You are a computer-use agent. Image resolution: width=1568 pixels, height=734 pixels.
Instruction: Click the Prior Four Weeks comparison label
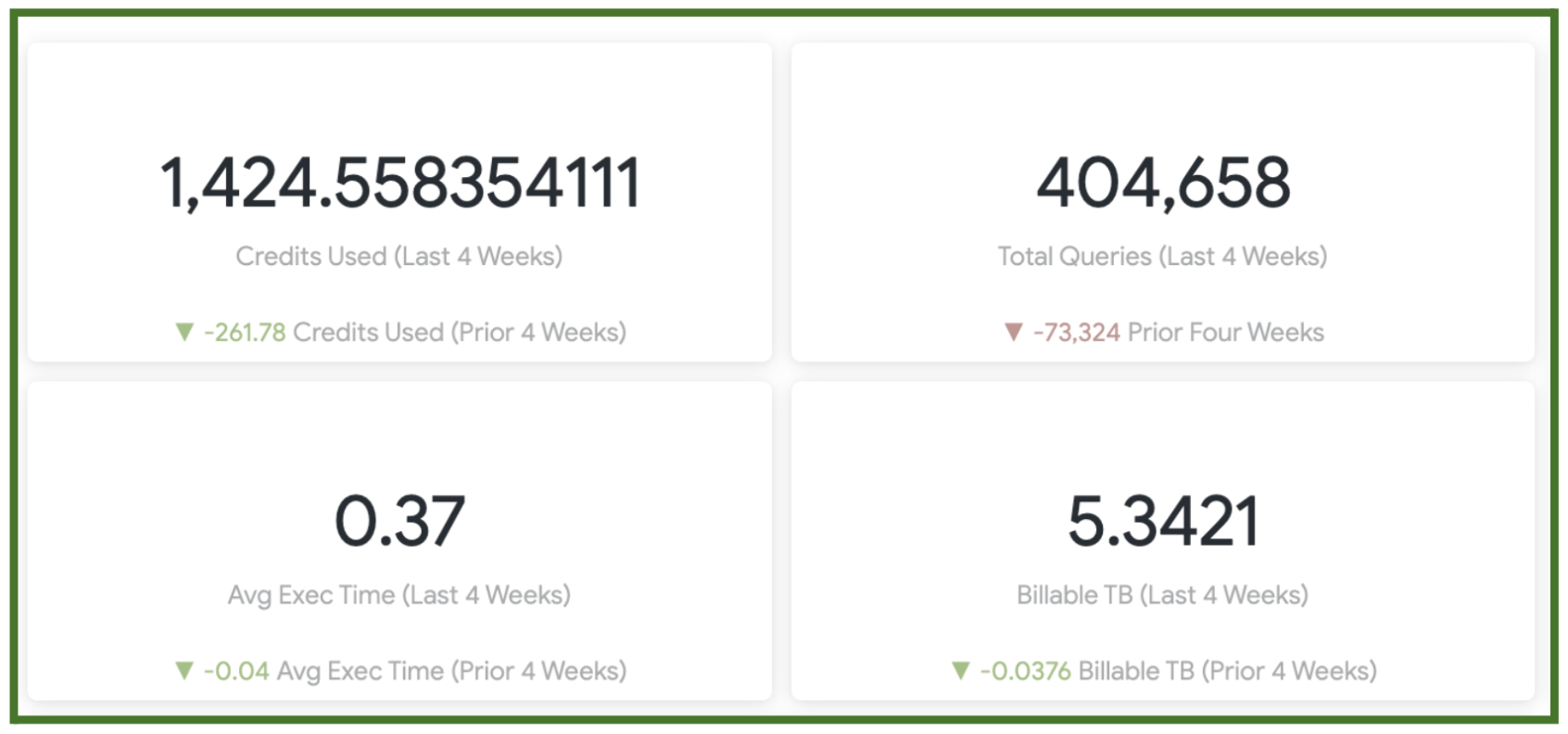[1226, 332]
